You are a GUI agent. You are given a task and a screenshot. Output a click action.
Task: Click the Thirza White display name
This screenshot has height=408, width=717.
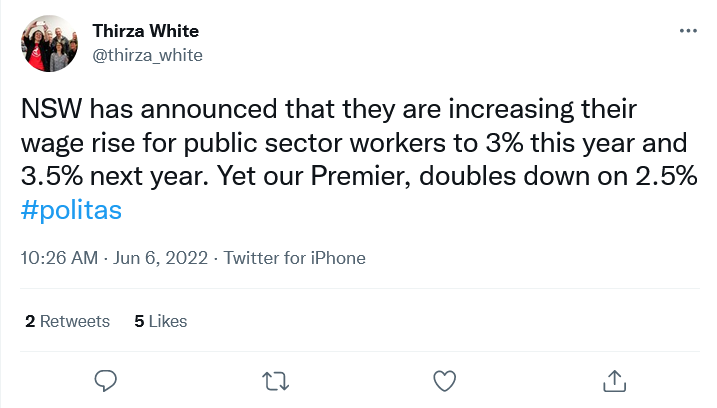point(146,31)
